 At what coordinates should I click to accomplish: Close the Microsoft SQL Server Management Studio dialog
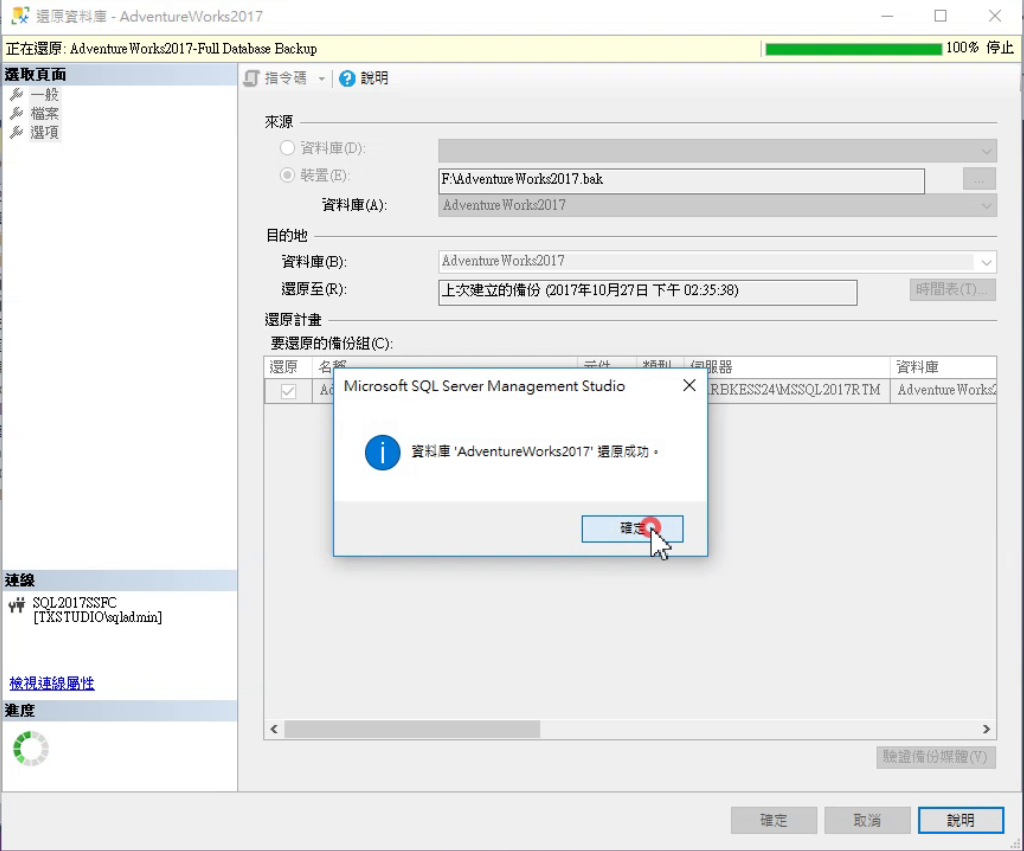click(x=689, y=386)
